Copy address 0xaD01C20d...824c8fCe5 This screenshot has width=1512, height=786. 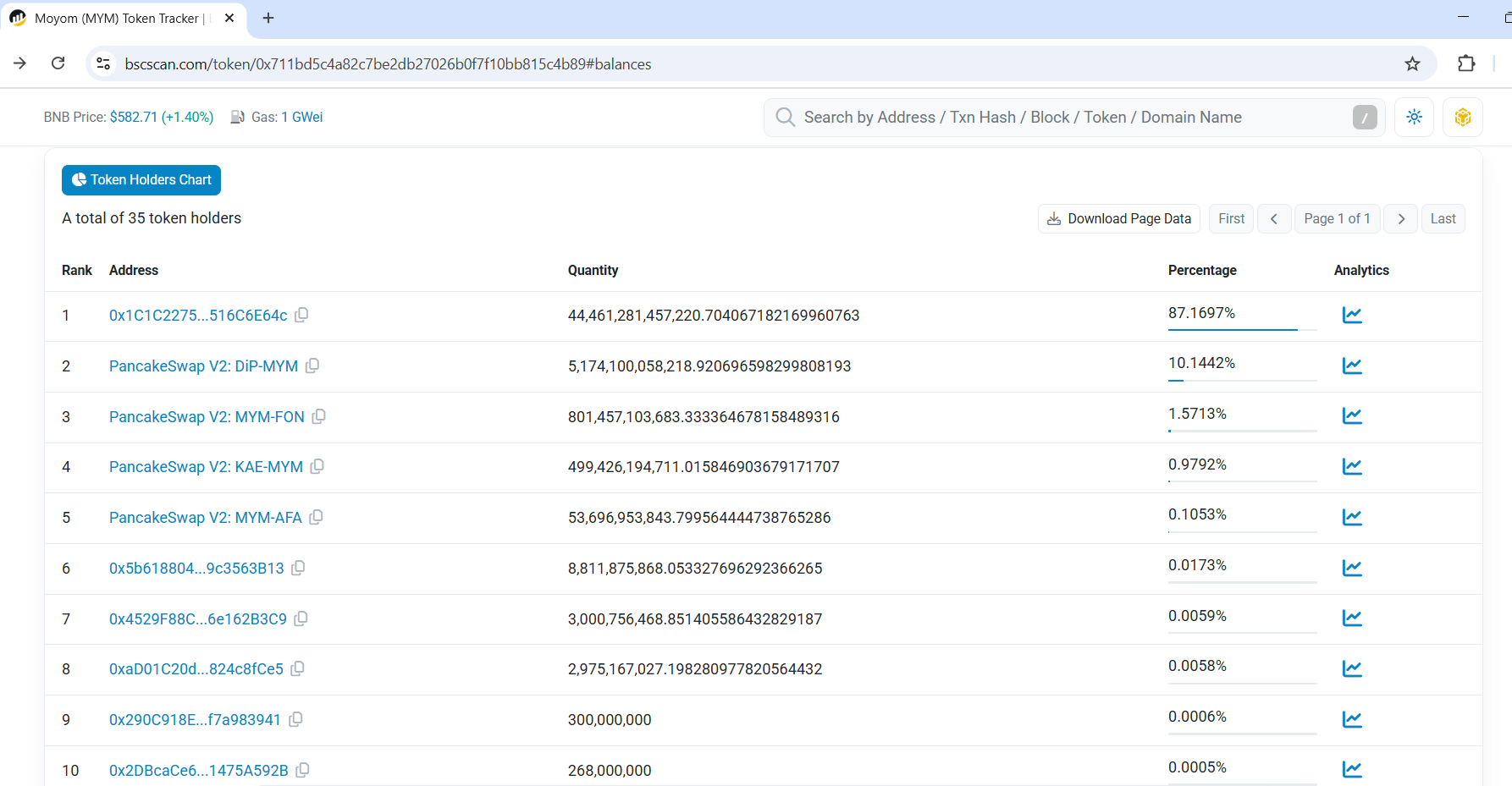coord(297,668)
